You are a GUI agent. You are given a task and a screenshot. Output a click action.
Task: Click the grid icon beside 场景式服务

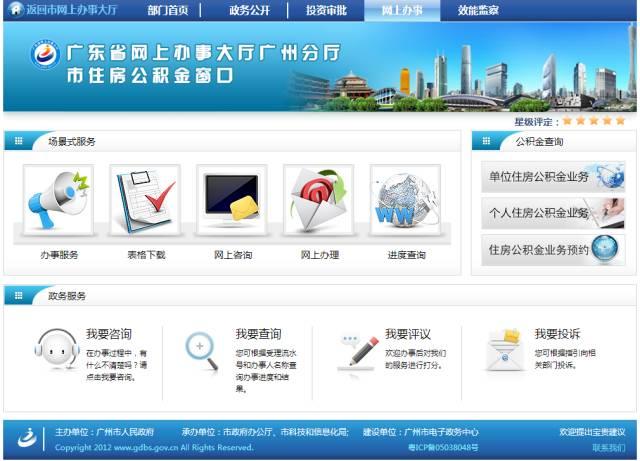point(18,141)
